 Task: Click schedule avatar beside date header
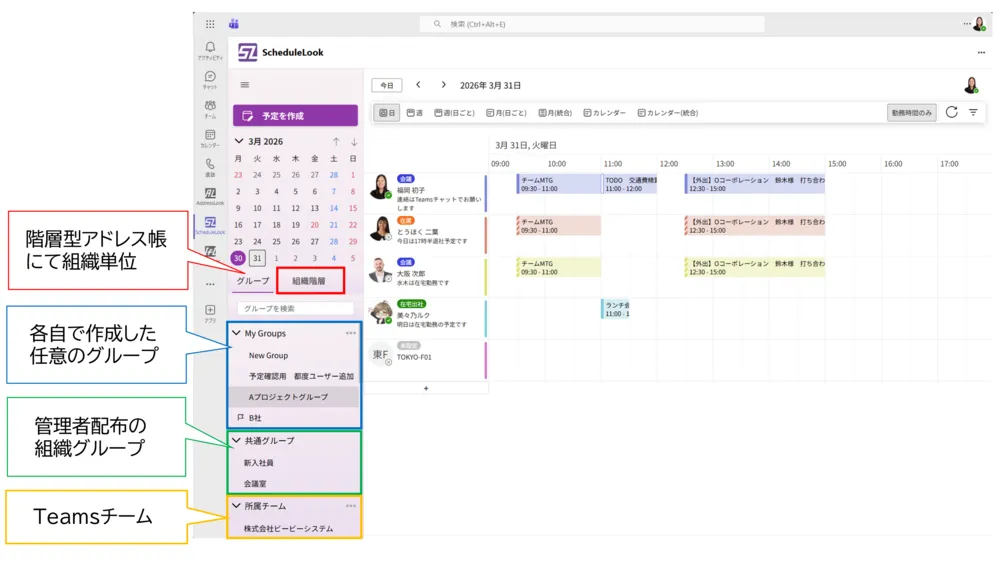971,85
